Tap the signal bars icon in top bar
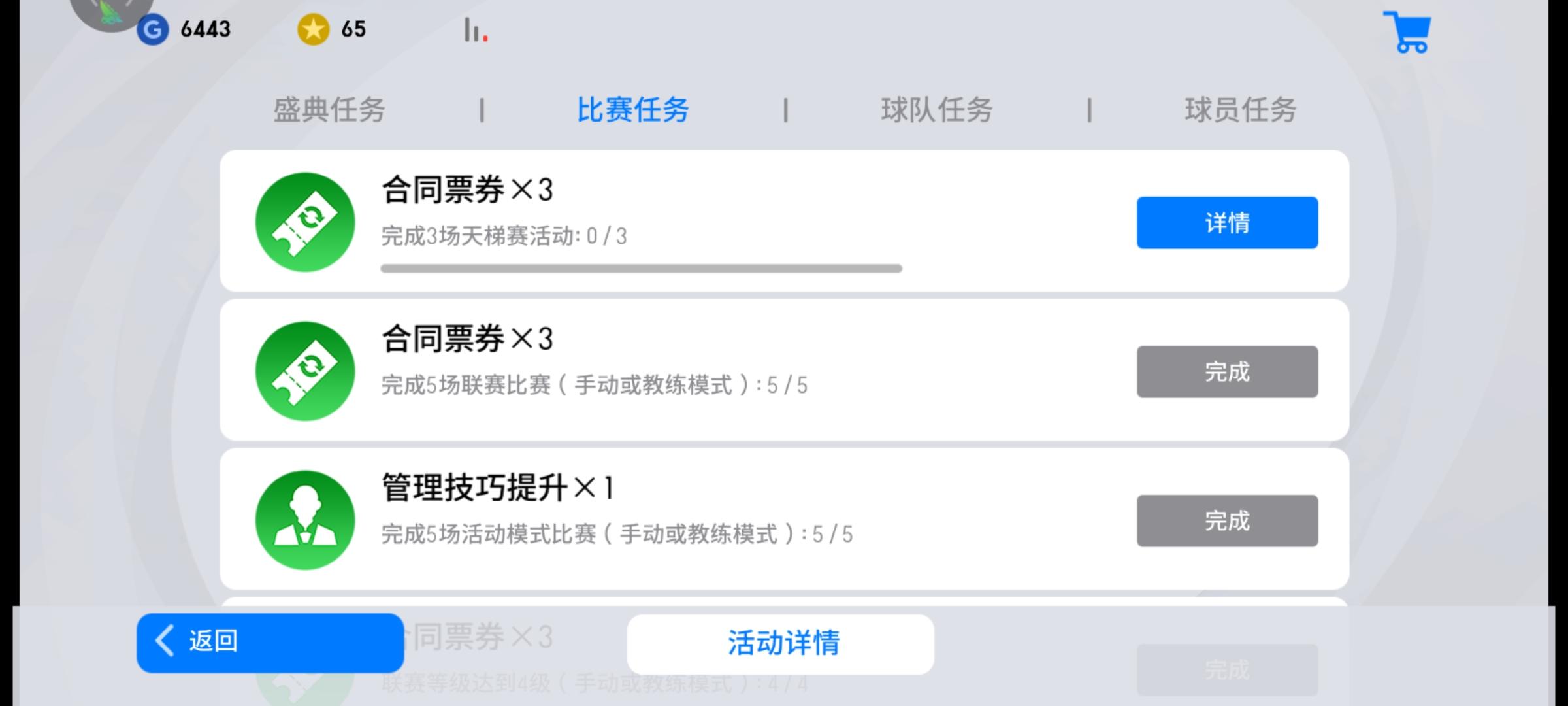Screen dimensions: 1568x706 476,30
